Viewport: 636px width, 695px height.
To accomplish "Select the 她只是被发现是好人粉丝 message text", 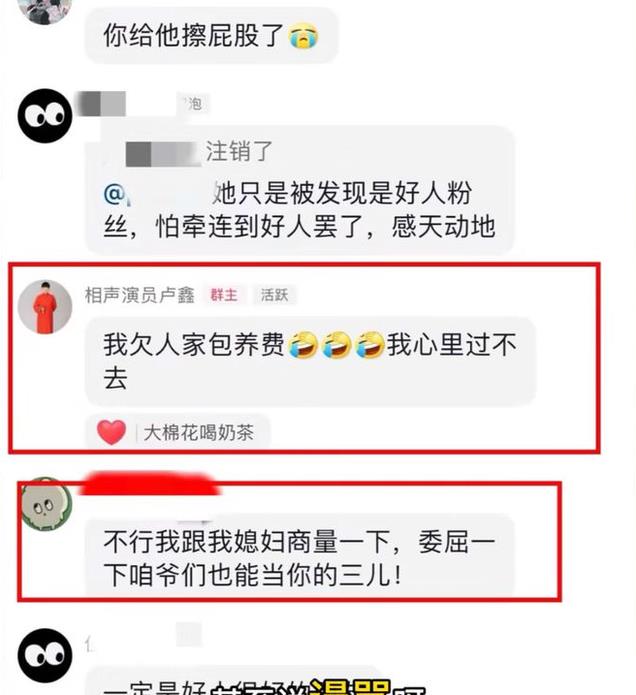I will click(300, 210).
